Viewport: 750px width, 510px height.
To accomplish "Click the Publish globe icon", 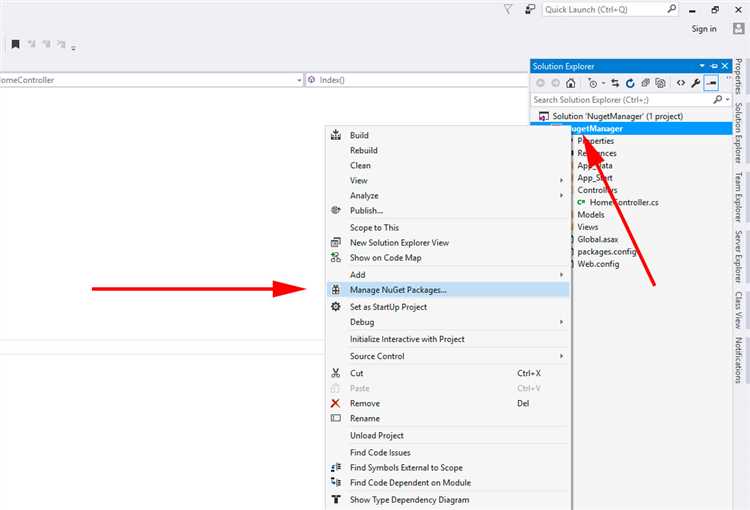I will coord(336,211).
